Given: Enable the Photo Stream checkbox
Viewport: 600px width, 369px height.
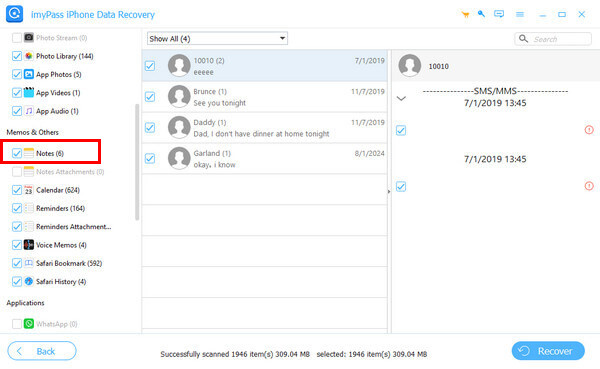Looking at the screenshot, I should click(x=16, y=38).
